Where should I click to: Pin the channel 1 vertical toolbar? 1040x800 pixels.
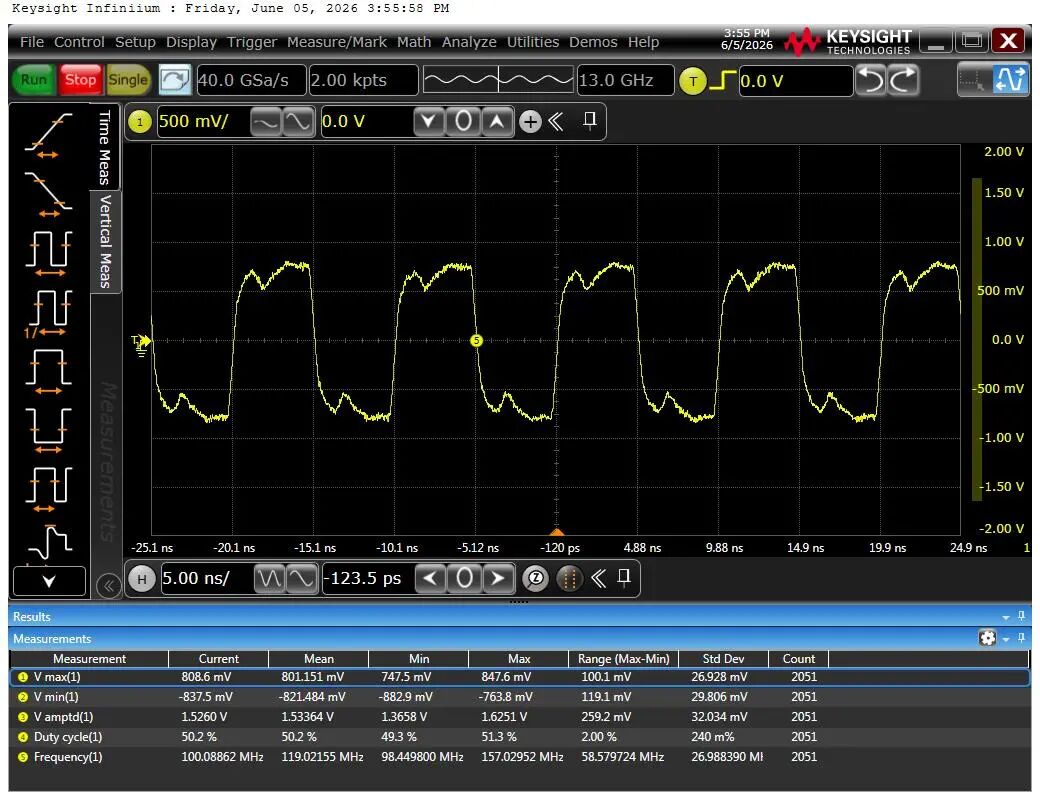tap(590, 120)
